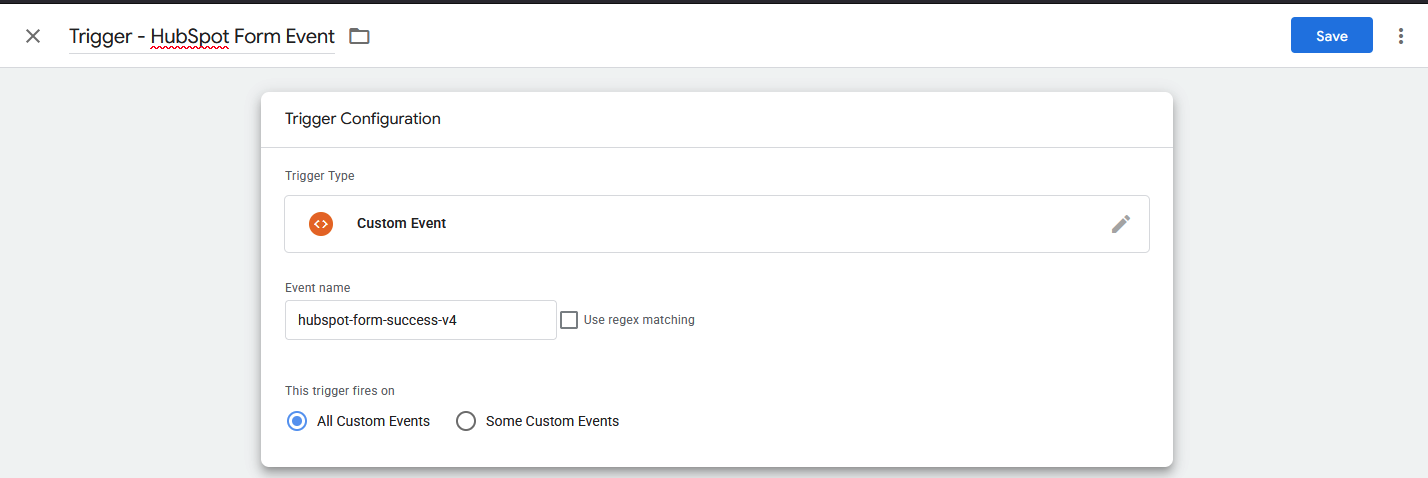Screen dimensions: 1428x478
Task: Click the 'Some Custom Events' label text
Action: [x=552, y=421]
